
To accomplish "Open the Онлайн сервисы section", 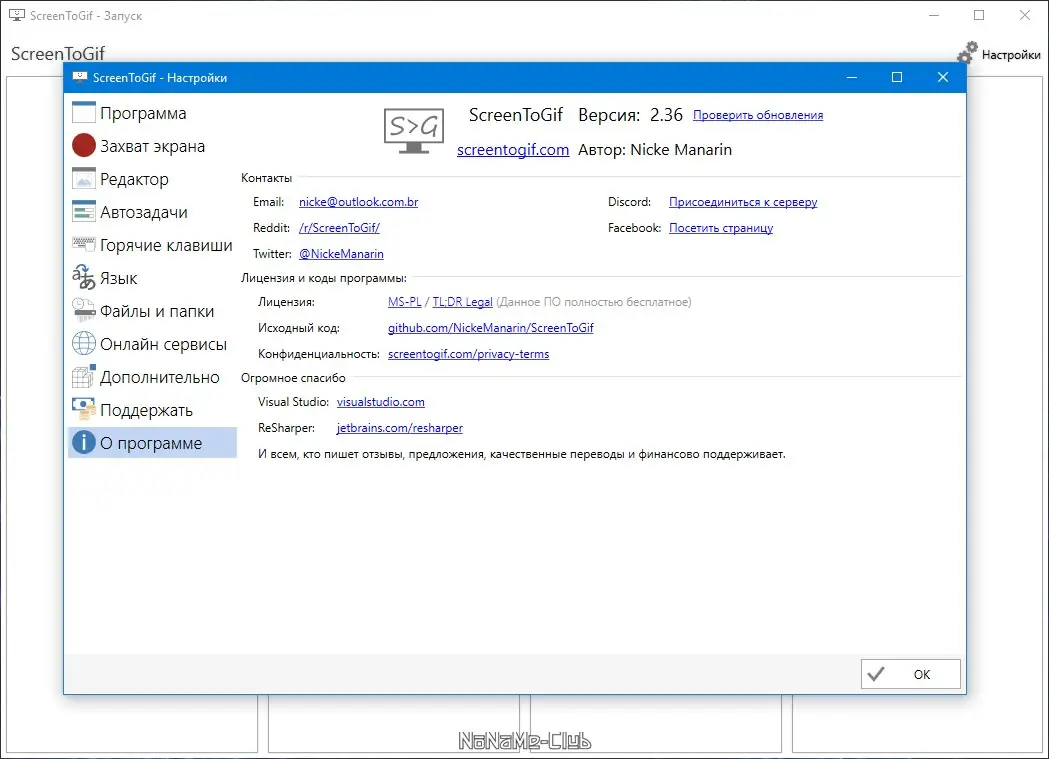I will click(x=152, y=344).
